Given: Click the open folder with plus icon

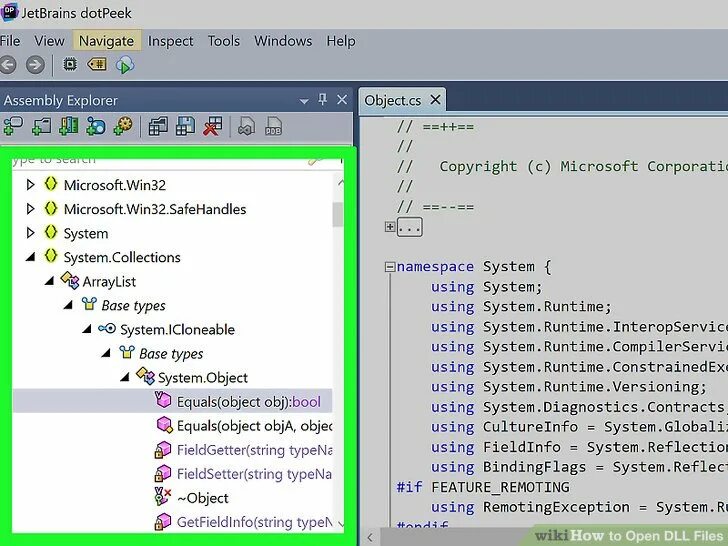Looking at the screenshot, I should pyautogui.click(x=41, y=126).
